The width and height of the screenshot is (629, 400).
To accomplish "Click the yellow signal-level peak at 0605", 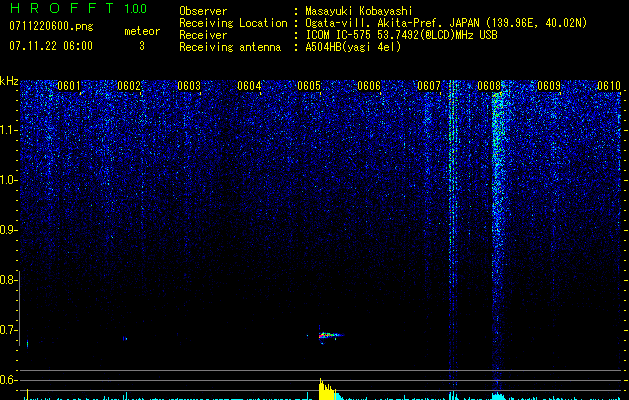I will click(x=327, y=390).
